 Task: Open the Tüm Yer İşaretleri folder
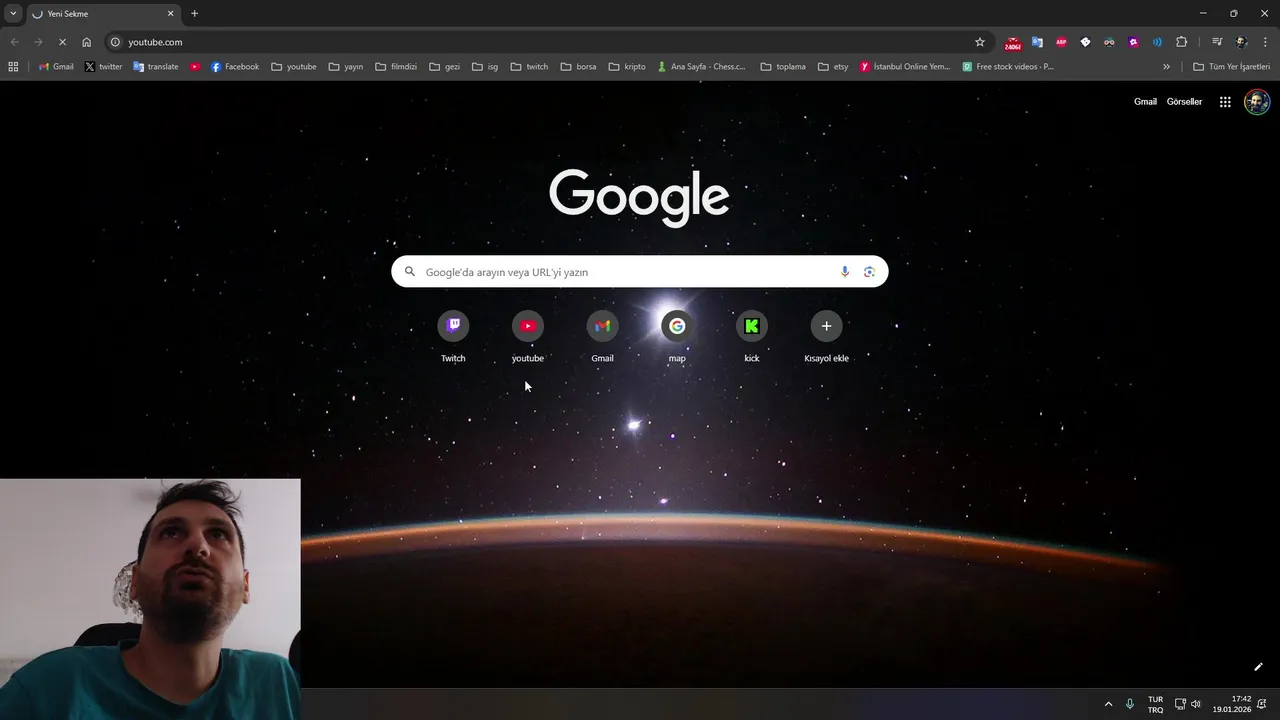(1232, 67)
